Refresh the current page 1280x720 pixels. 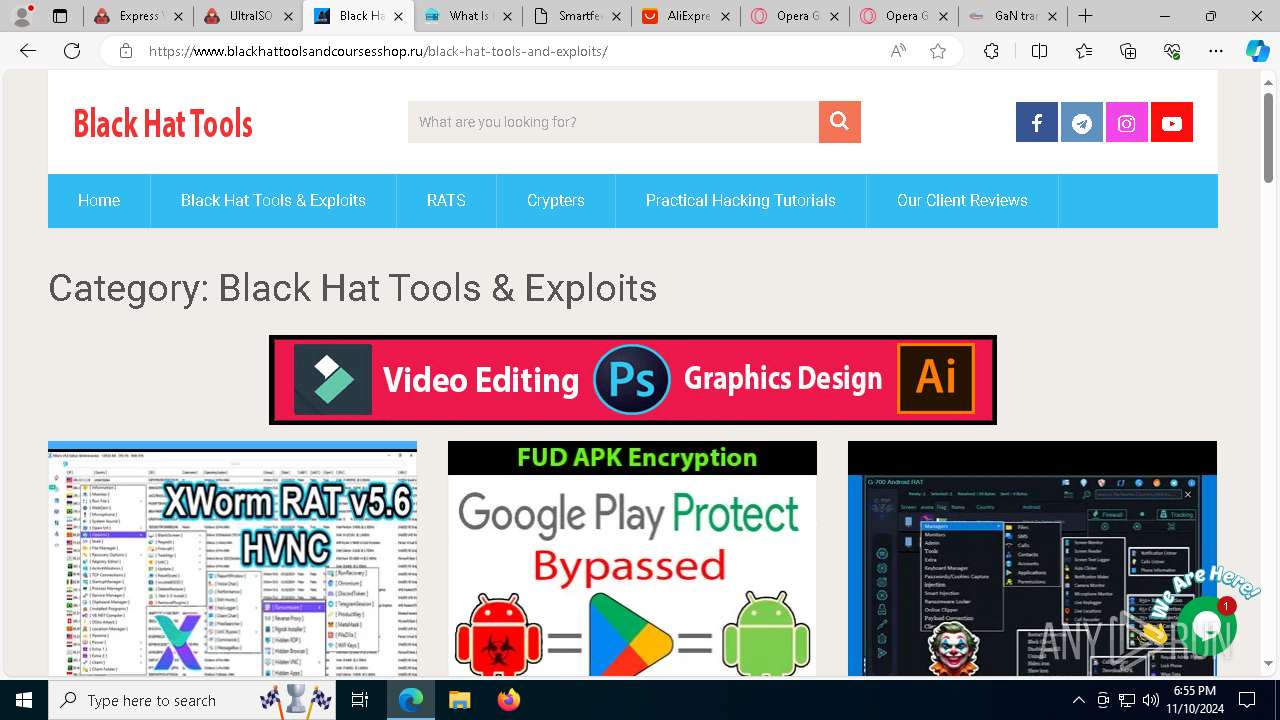pyautogui.click(x=72, y=51)
